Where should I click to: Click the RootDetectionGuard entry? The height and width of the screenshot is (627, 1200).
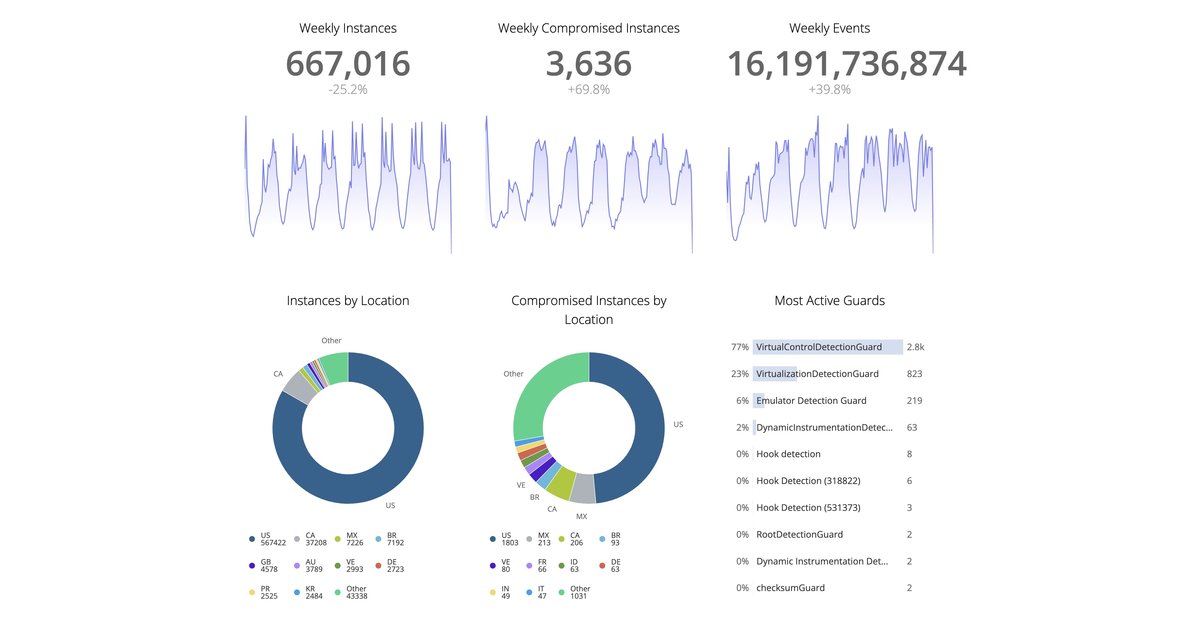pyautogui.click(x=799, y=534)
